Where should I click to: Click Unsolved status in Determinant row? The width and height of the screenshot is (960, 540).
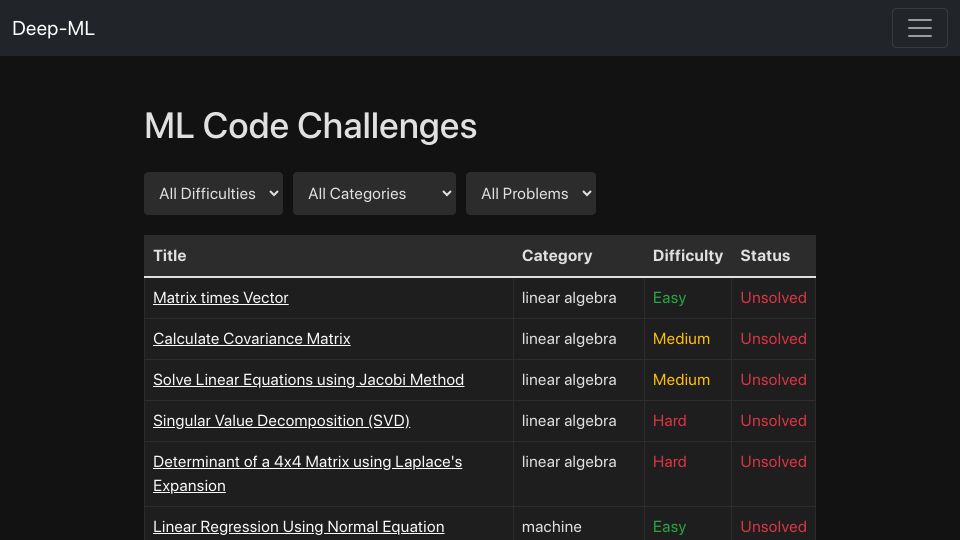click(x=773, y=462)
